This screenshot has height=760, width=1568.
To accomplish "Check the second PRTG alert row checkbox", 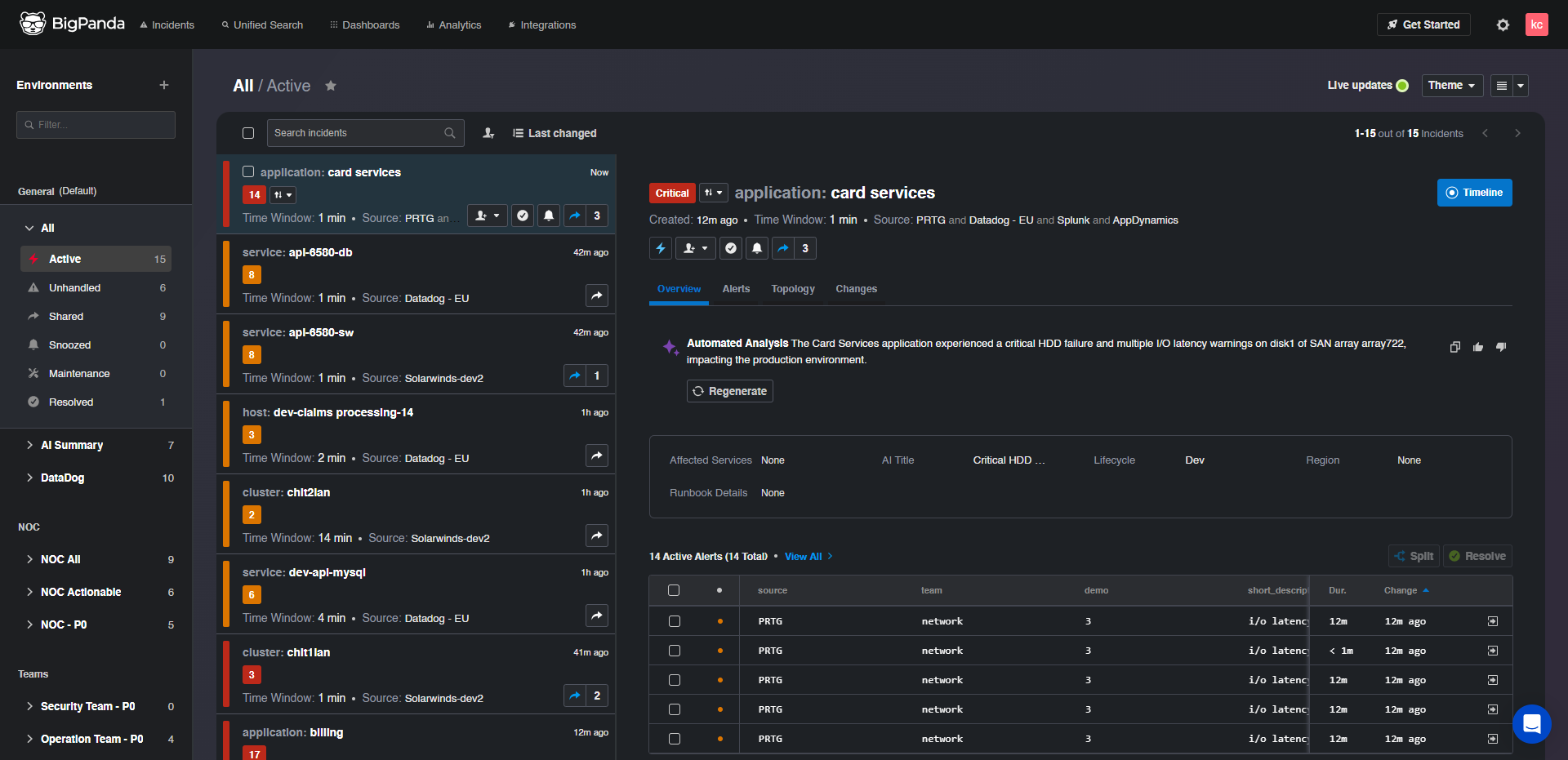I will pos(675,651).
